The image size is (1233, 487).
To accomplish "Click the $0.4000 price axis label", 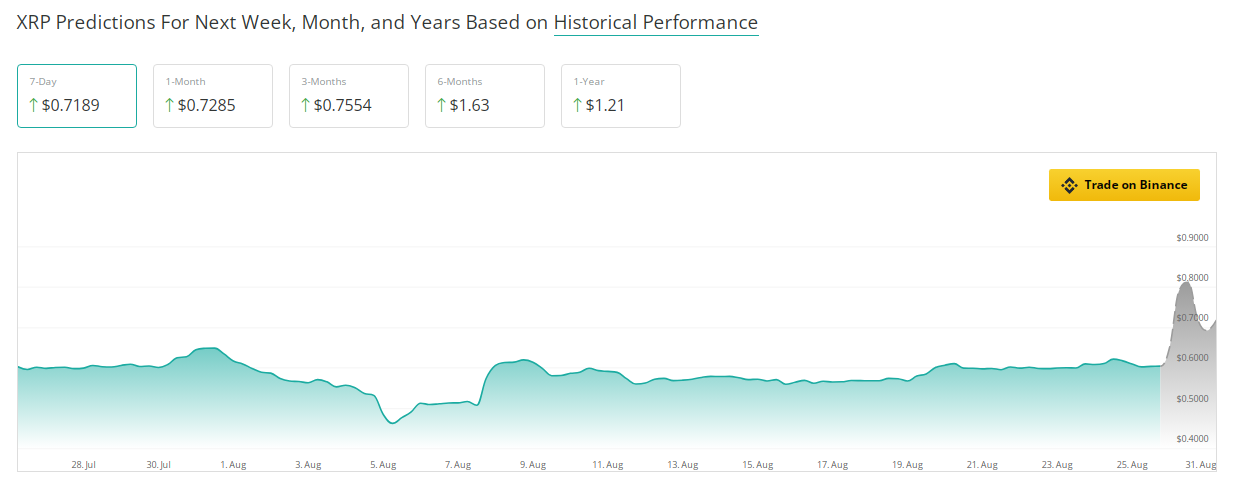I will (1192, 439).
